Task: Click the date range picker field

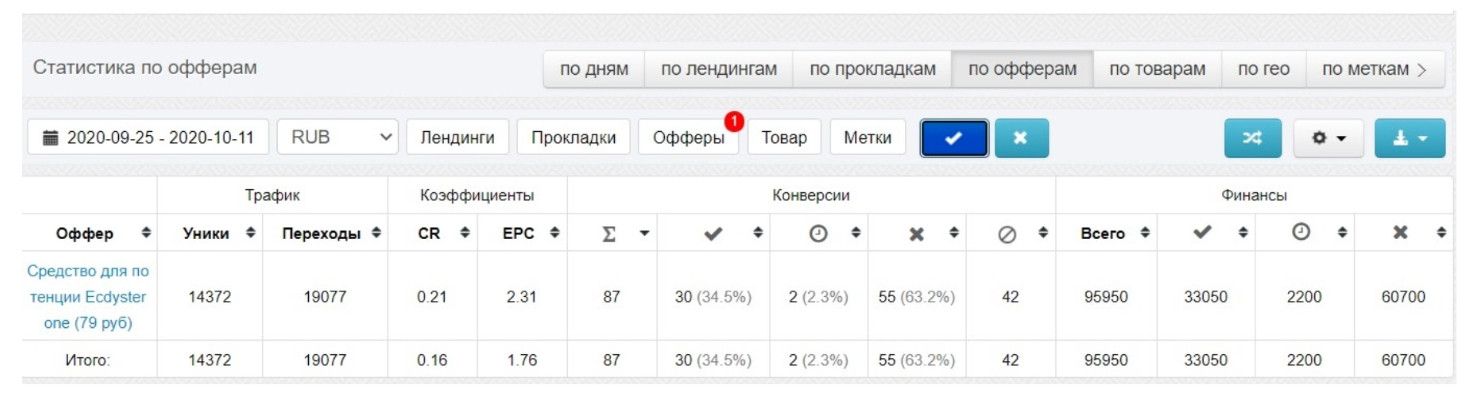Action: [x=148, y=138]
